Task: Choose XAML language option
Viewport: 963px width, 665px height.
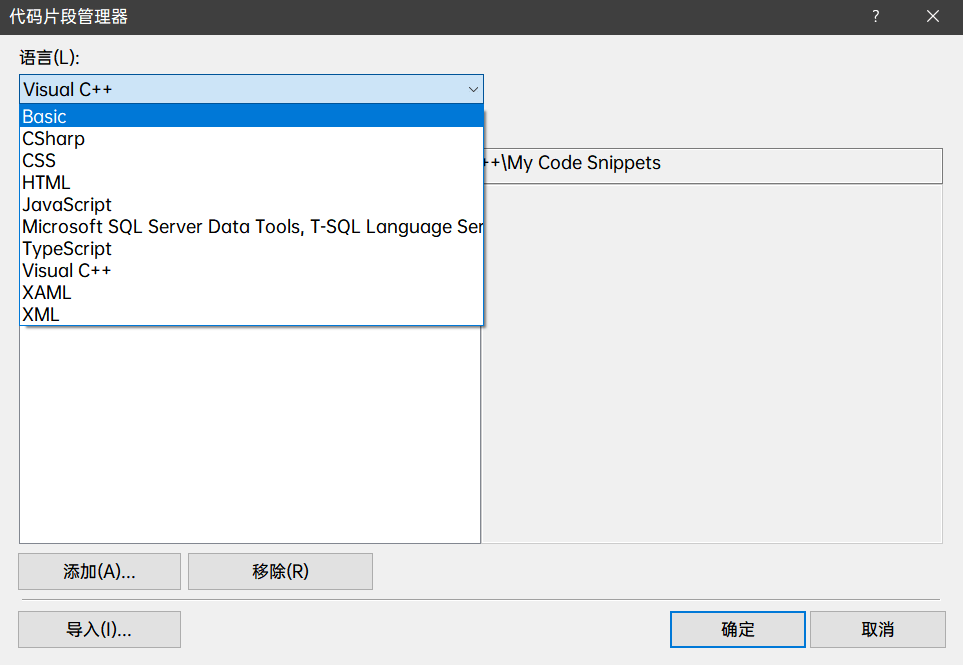Action: (251, 293)
